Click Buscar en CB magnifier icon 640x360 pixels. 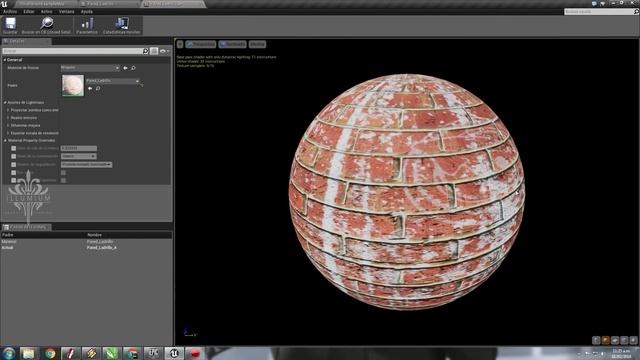coord(47,23)
